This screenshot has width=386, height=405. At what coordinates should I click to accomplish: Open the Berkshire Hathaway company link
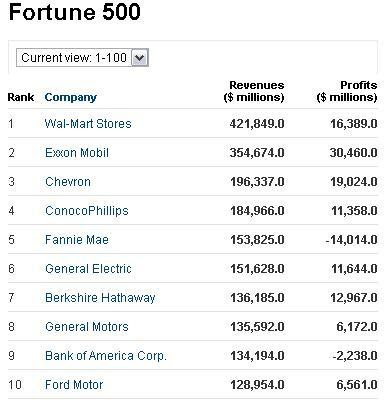point(100,298)
